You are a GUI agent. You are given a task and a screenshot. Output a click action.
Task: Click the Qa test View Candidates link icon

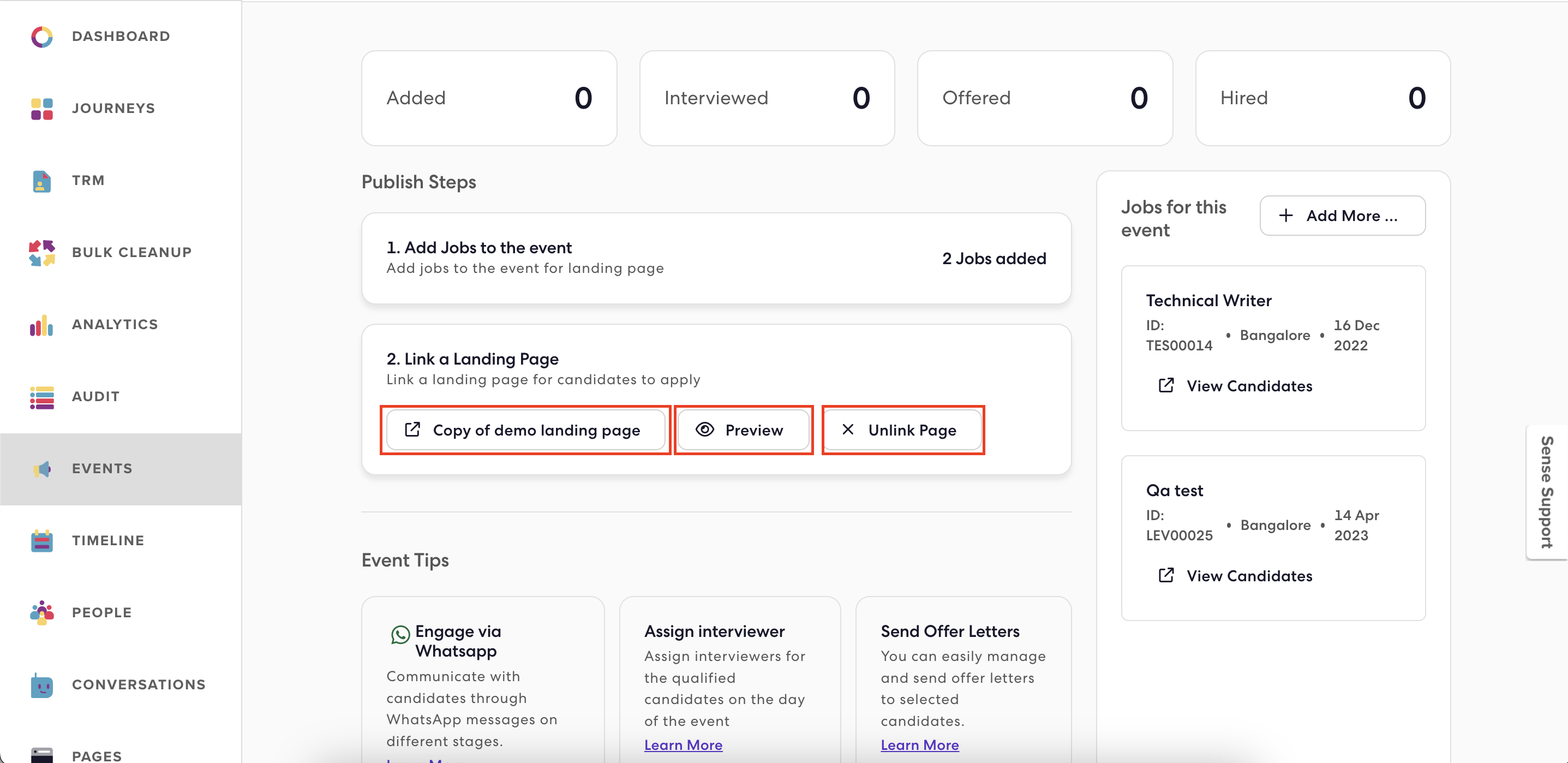[x=1166, y=575]
